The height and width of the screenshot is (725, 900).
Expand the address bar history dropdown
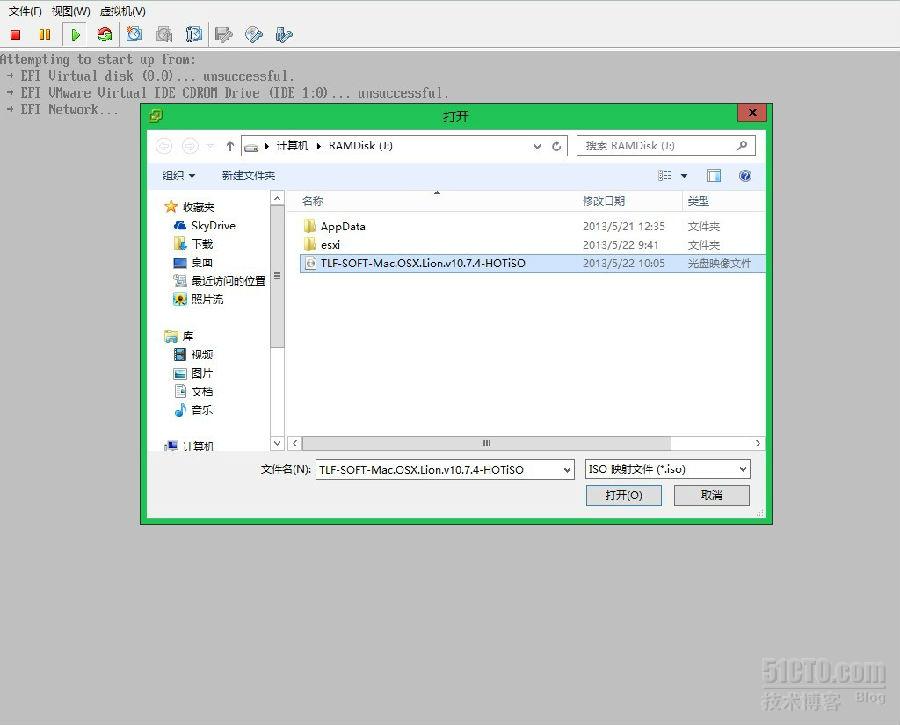(x=537, y=146)
